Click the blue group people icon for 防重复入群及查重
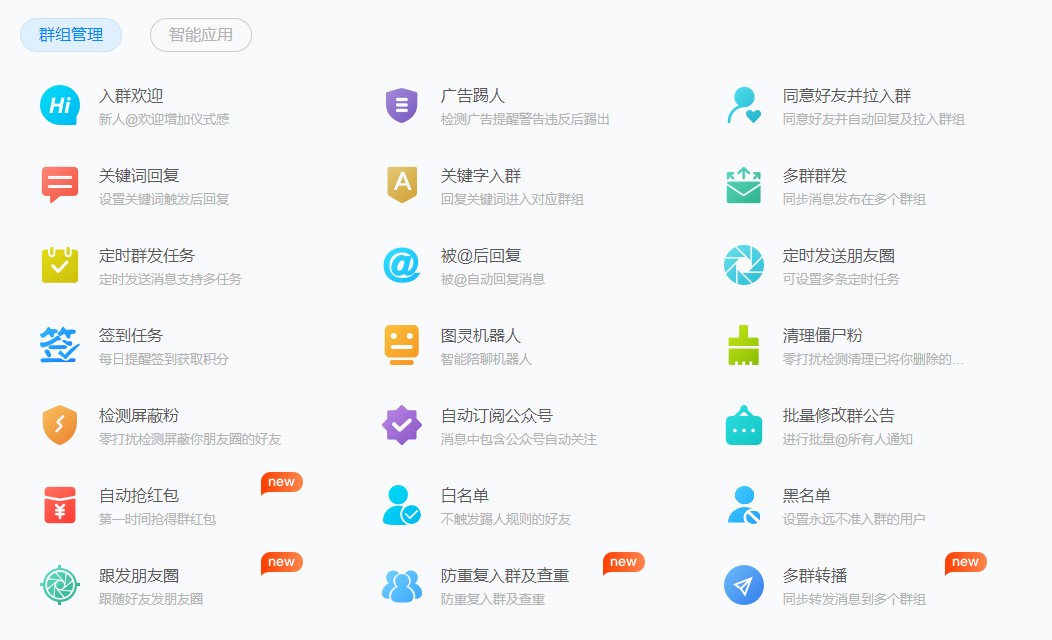The image size is (1052, 640). click(402, 586)
